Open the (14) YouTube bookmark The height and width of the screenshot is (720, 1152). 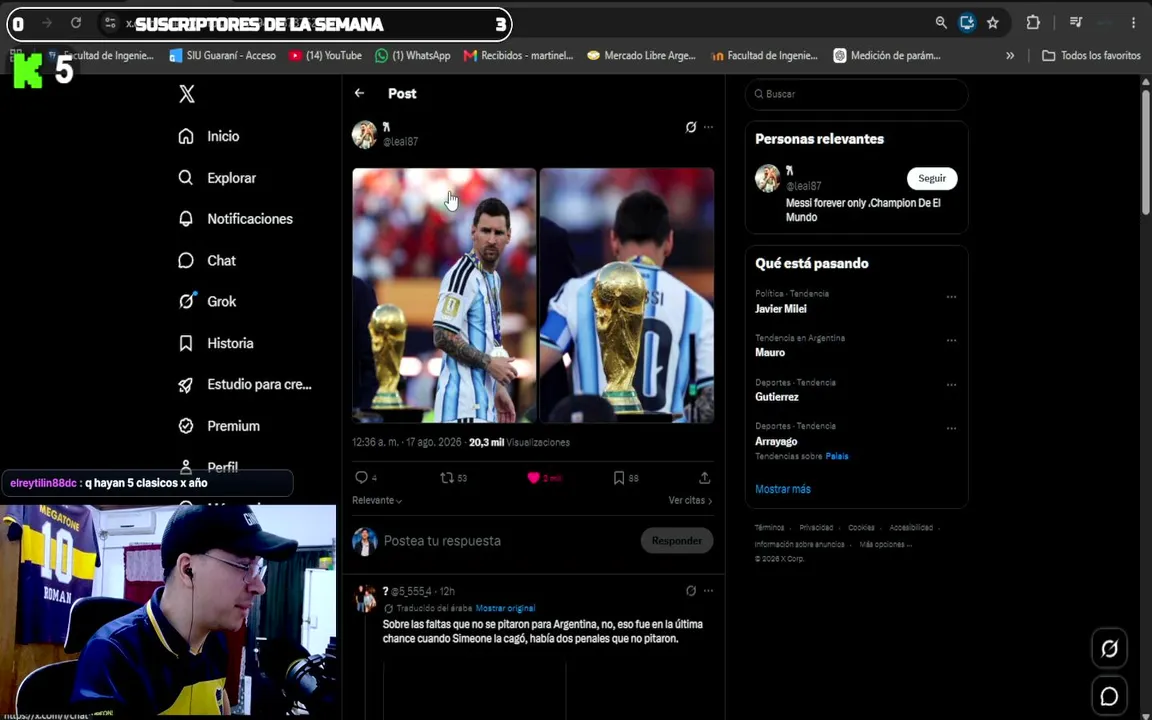tap(325, 56)
